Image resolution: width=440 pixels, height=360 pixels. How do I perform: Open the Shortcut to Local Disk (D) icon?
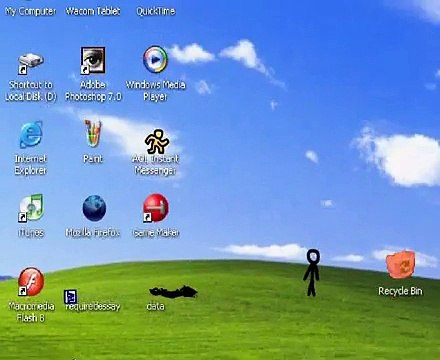[x=30, y=64]
